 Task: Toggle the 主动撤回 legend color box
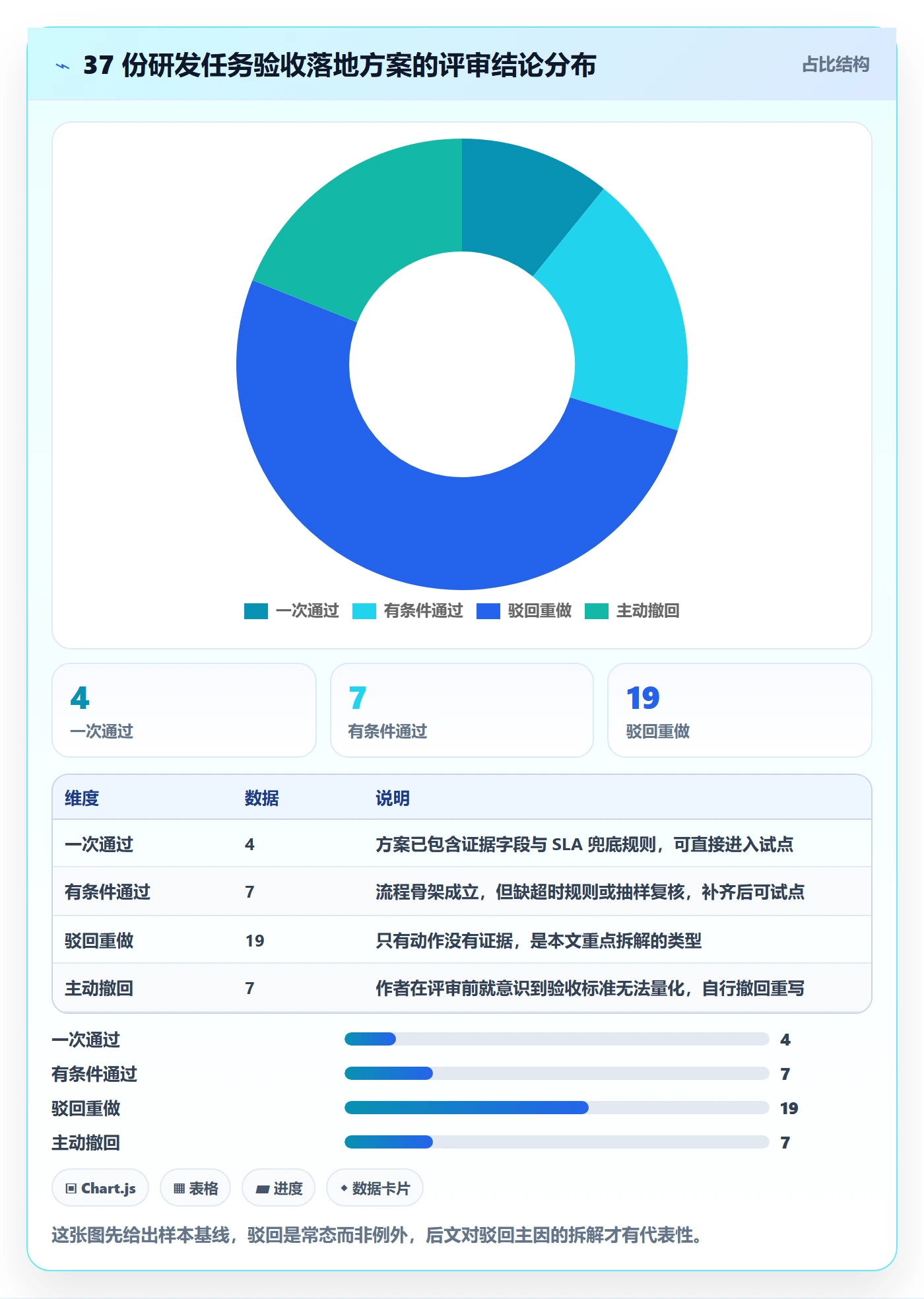(597, 611)
